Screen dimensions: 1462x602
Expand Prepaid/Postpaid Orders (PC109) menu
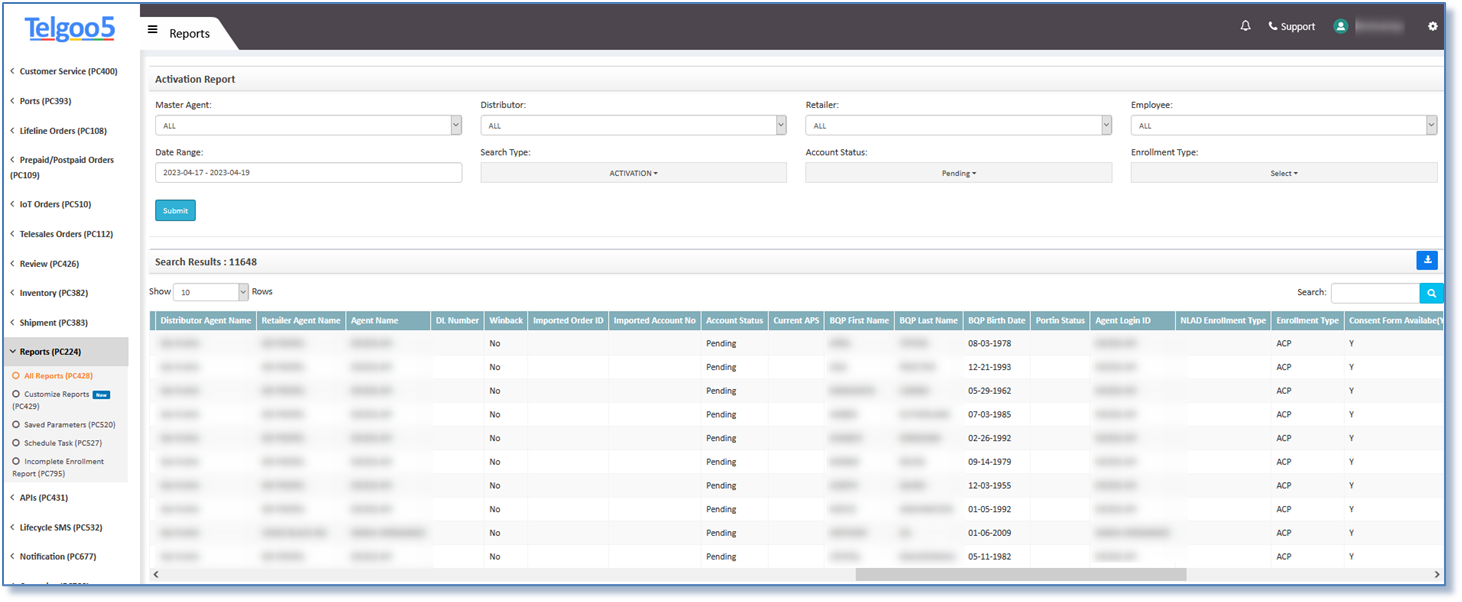coord(62,167)
